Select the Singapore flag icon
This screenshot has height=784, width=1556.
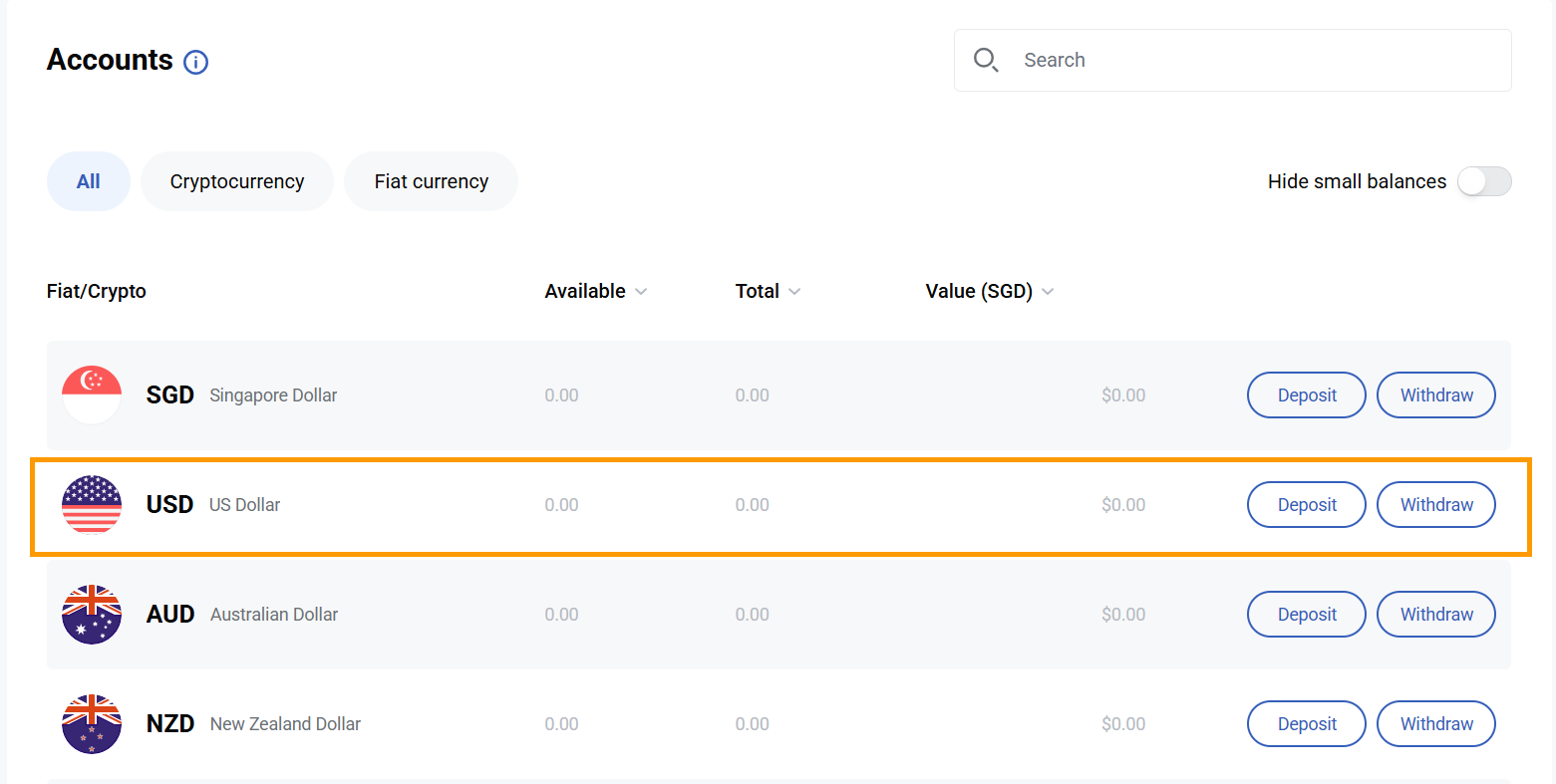[91, 394]
